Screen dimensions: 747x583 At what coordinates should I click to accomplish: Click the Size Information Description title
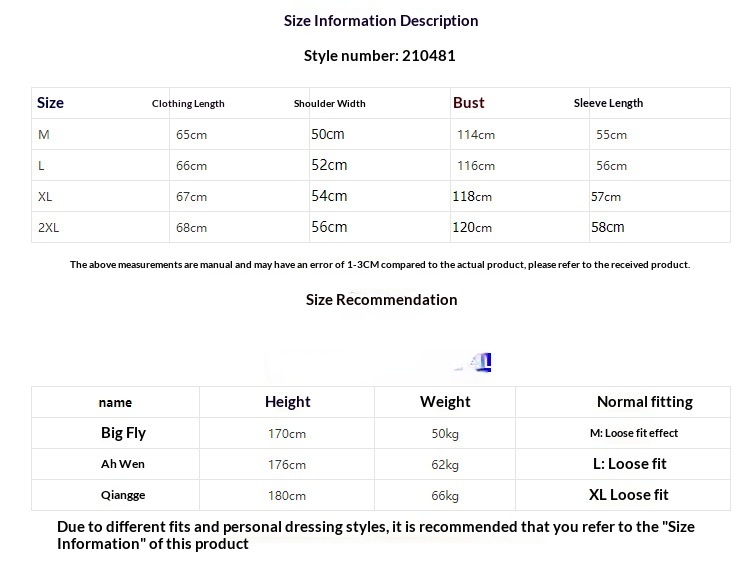(x=381, y=21)
